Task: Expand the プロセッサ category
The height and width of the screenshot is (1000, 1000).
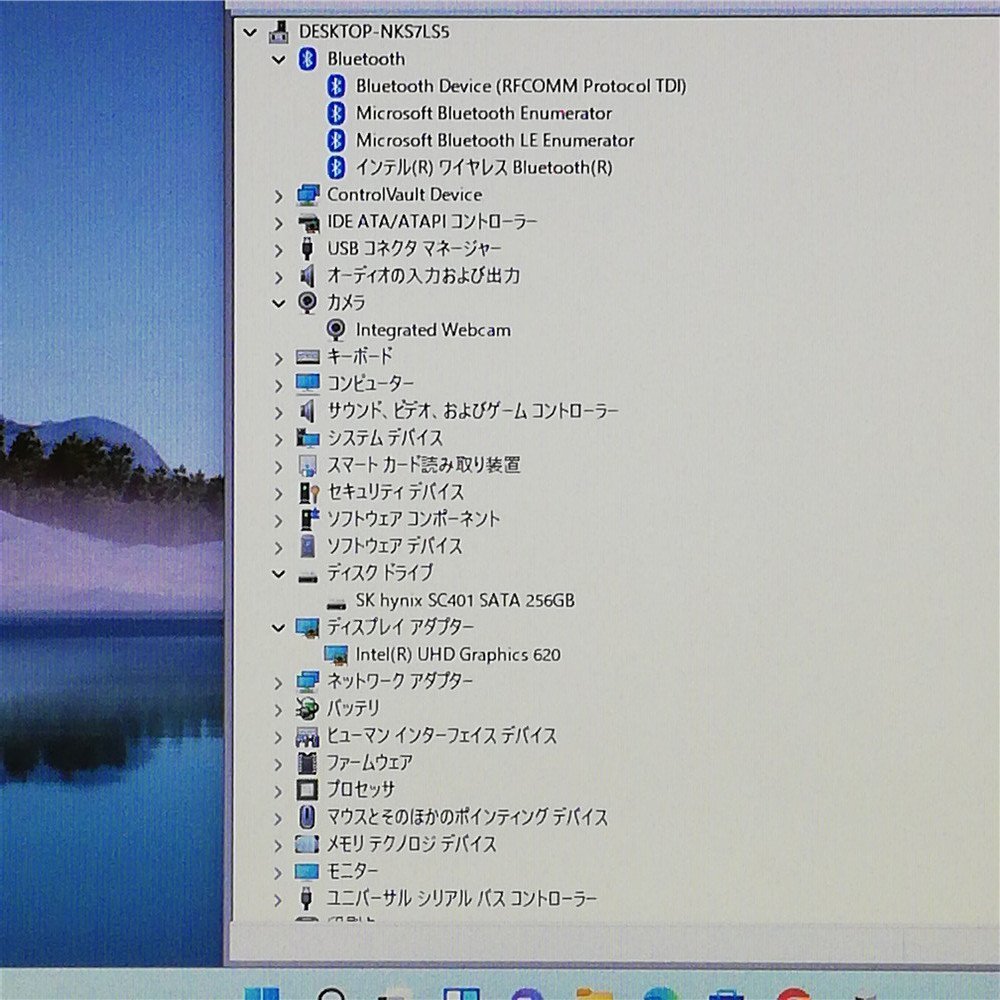Action: click(x=278, y=791)
